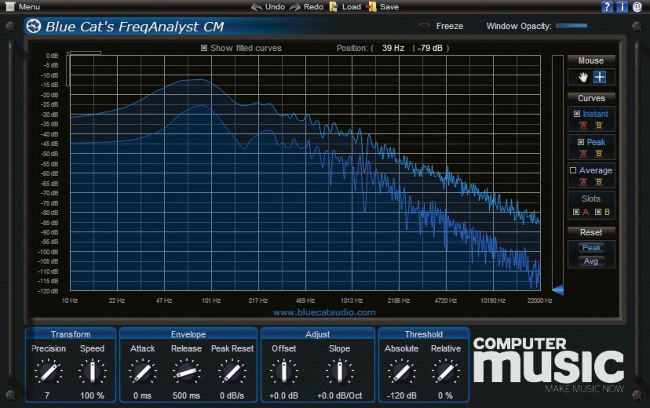This screenshot has width=650, height=408.
Task: Open the info 'i' icon
Action: pyautogui.click(x=622, y=7)
